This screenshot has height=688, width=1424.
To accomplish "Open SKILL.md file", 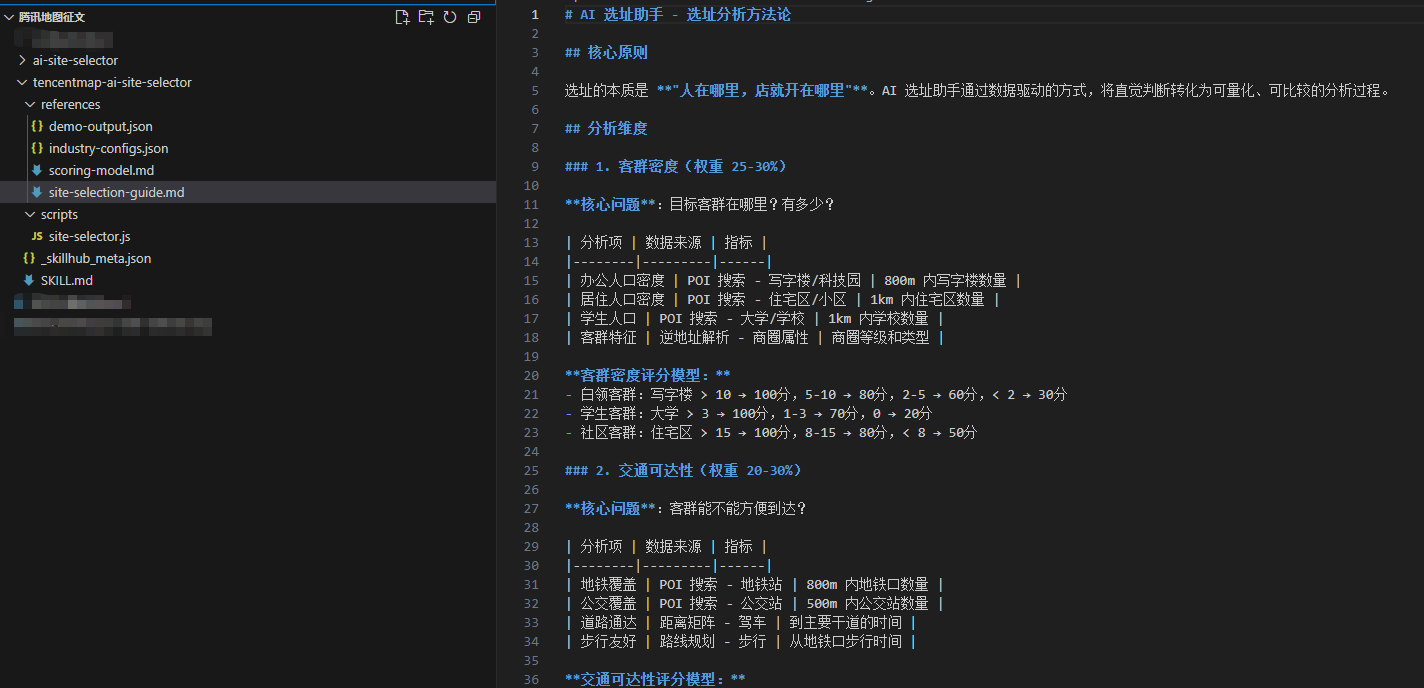I will (x=66, y=281).
